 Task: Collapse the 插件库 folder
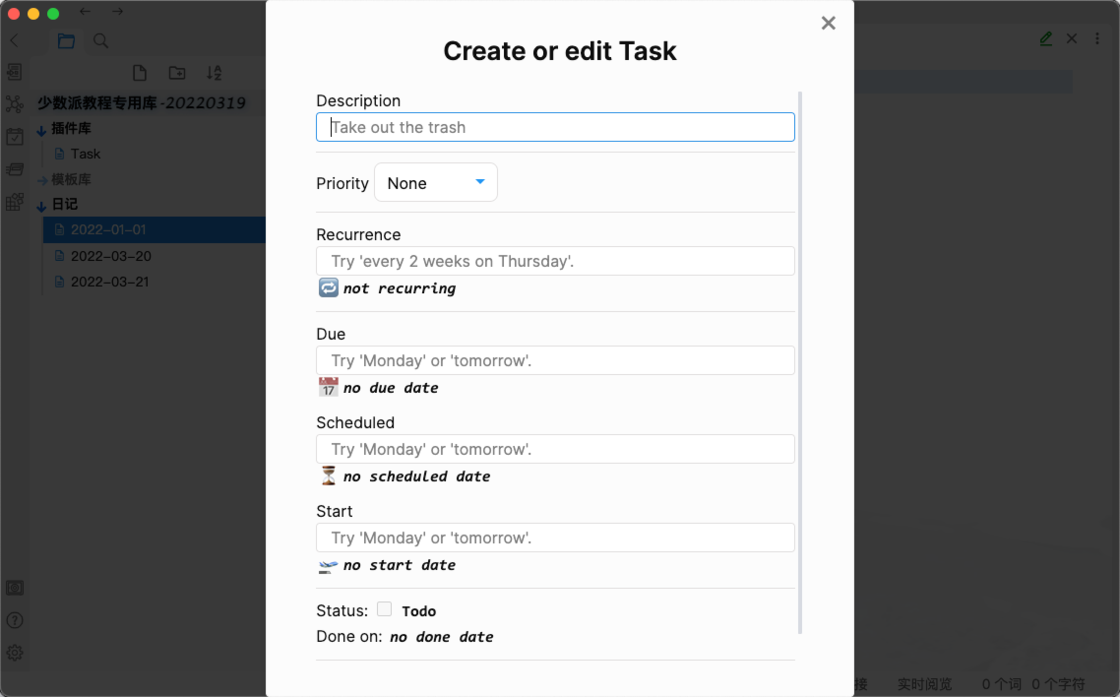[42, 129]
